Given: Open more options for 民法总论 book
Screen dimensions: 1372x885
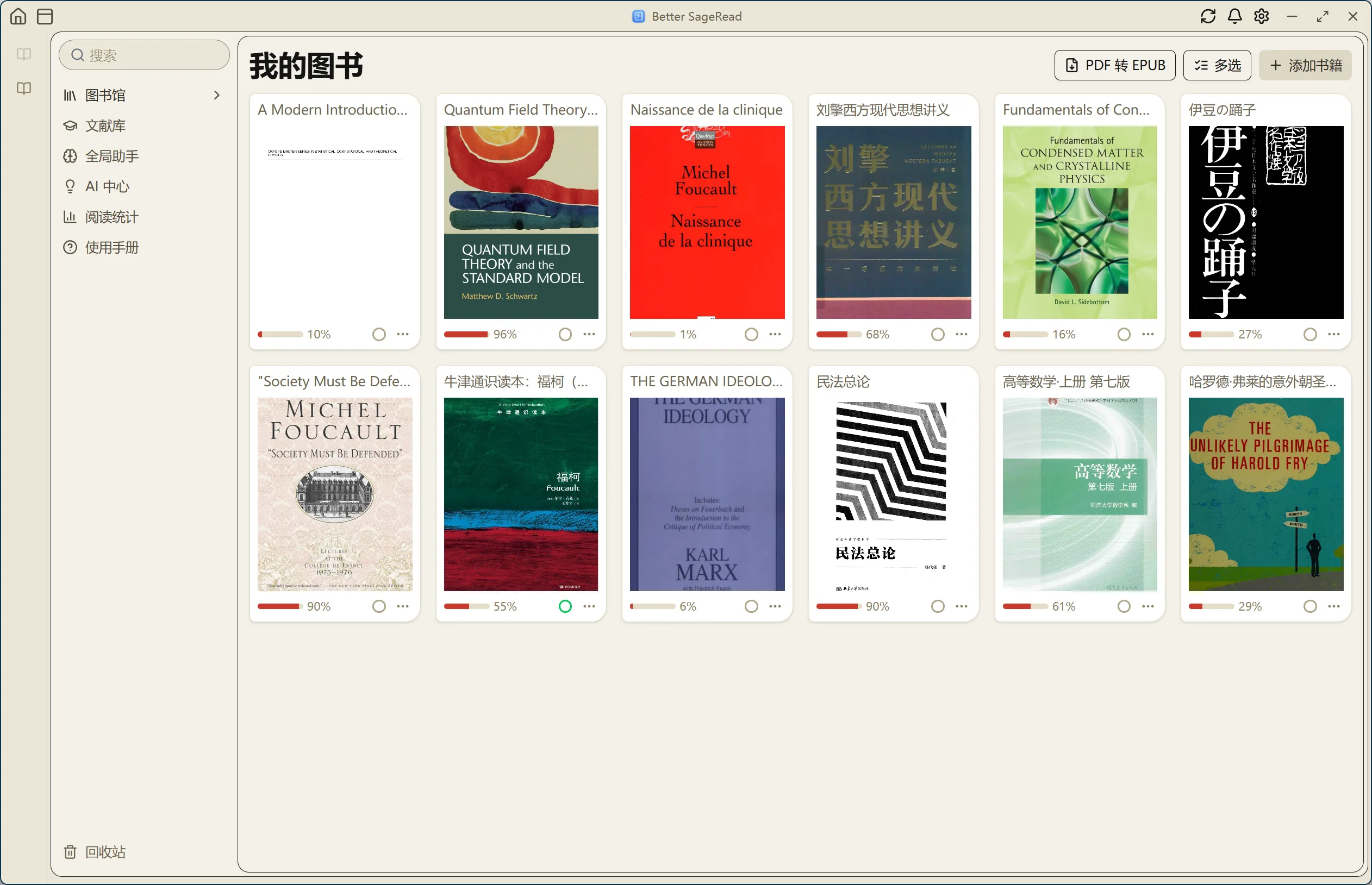Looking at the screenshot, I should (962, 606).
